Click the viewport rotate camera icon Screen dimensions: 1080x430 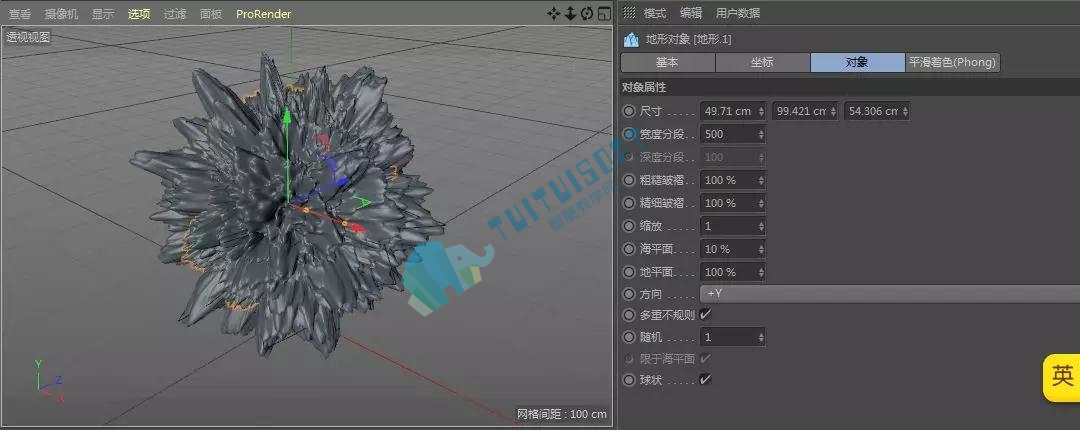(587, 13)
